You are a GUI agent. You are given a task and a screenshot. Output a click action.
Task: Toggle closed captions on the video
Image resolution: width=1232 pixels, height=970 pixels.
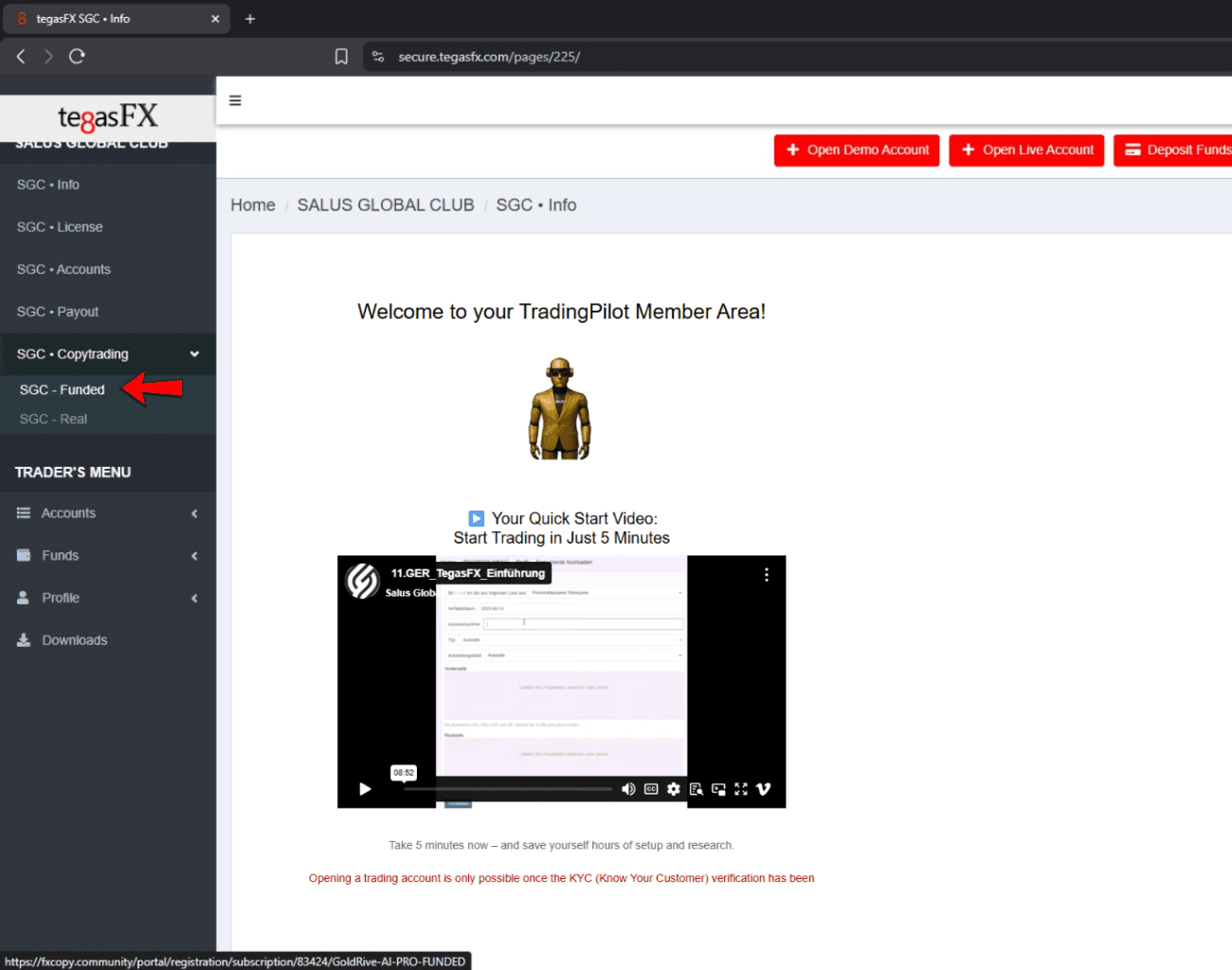651,789
